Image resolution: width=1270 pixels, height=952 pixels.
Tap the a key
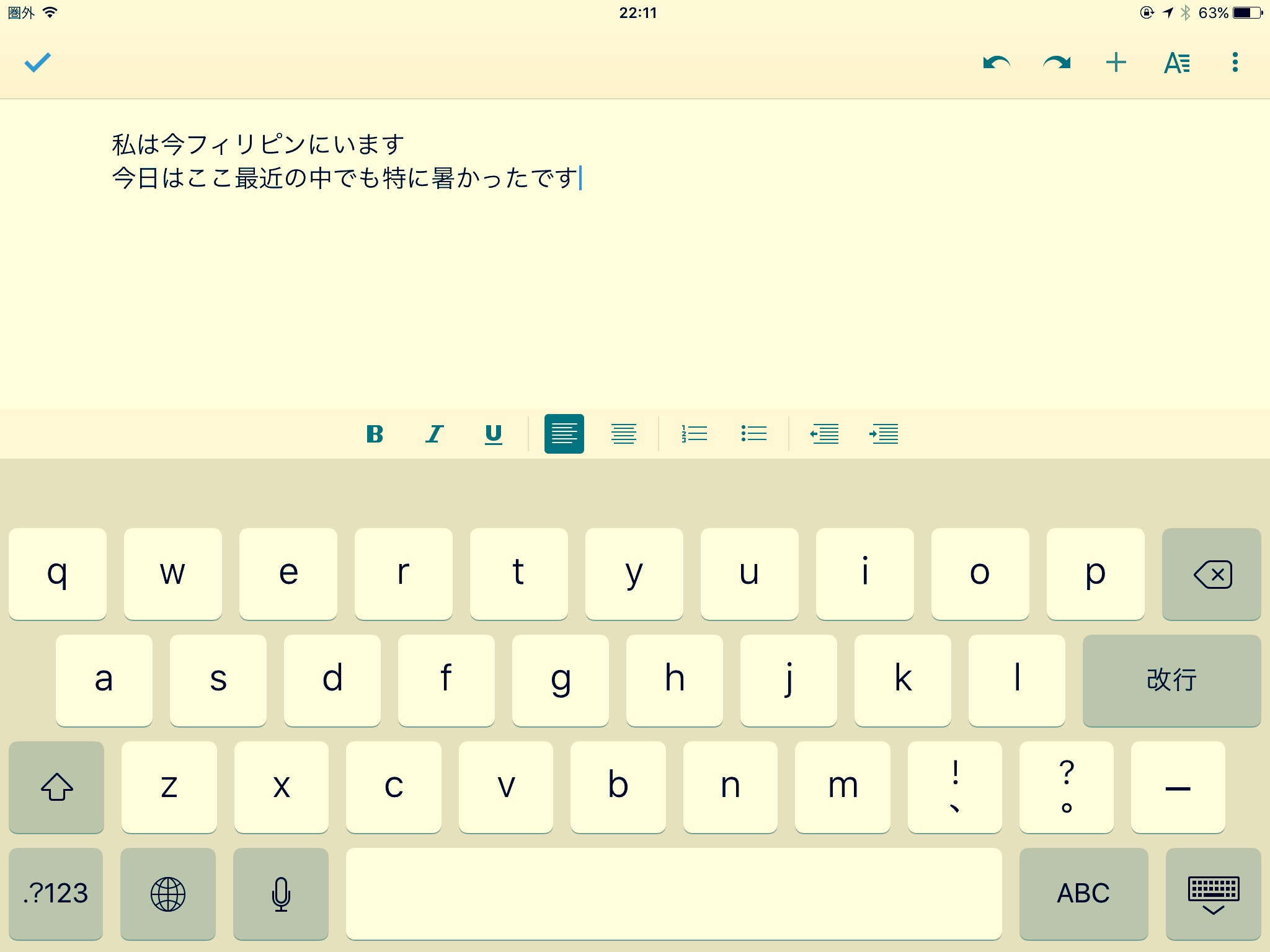tap(104, 681)
